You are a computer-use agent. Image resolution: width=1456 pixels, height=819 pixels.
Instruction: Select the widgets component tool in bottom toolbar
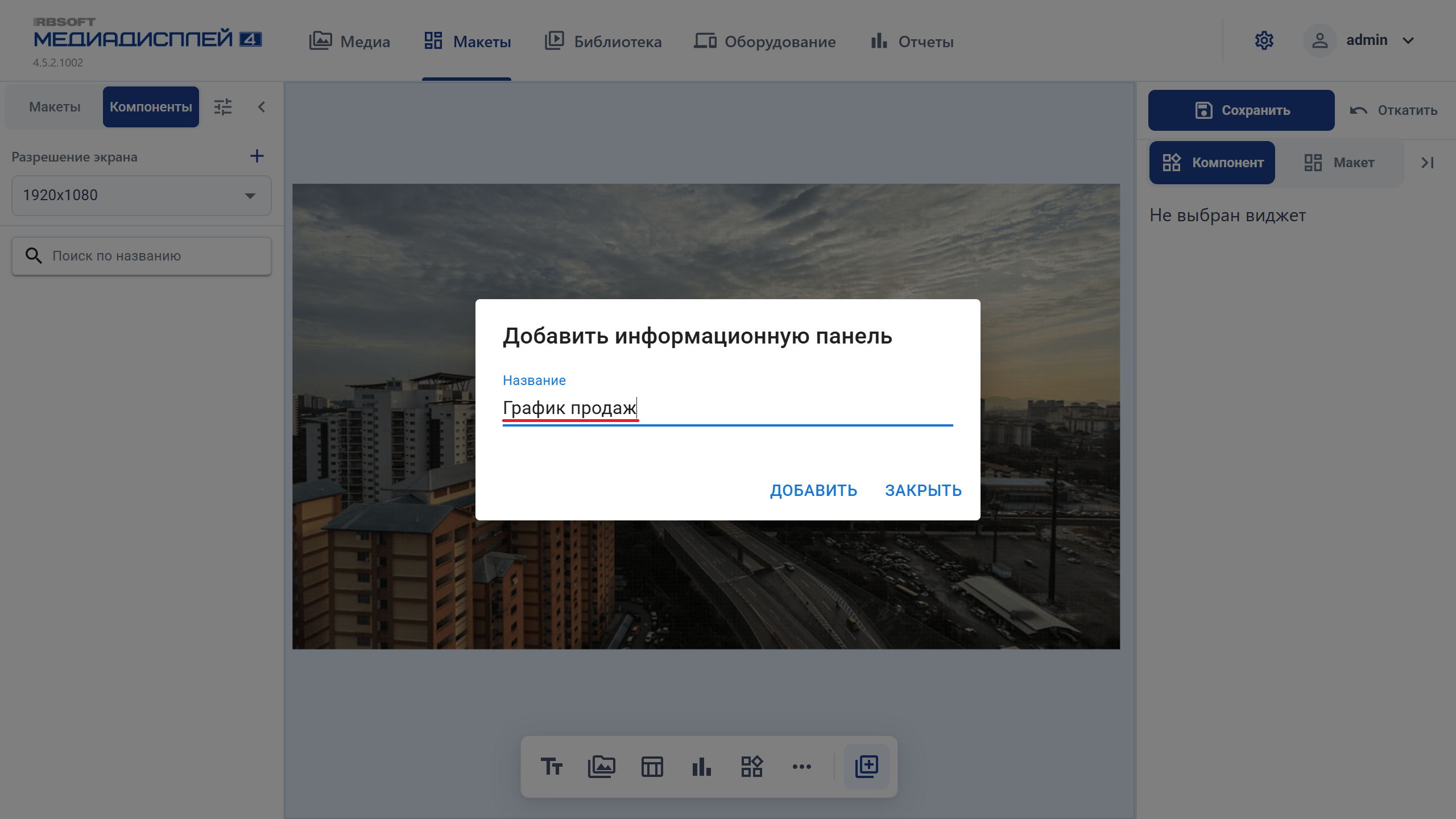coord(752,767)
